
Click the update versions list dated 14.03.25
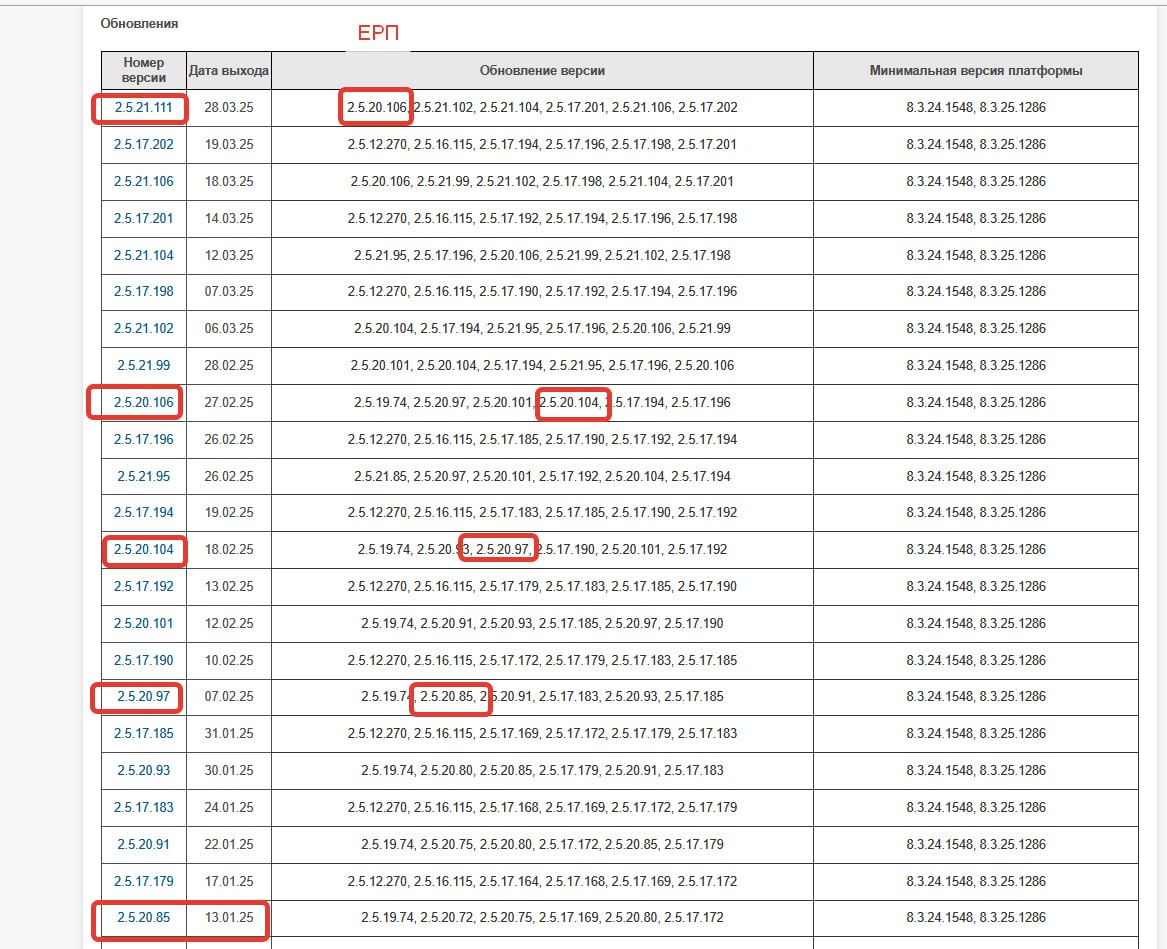click(542, 219)
